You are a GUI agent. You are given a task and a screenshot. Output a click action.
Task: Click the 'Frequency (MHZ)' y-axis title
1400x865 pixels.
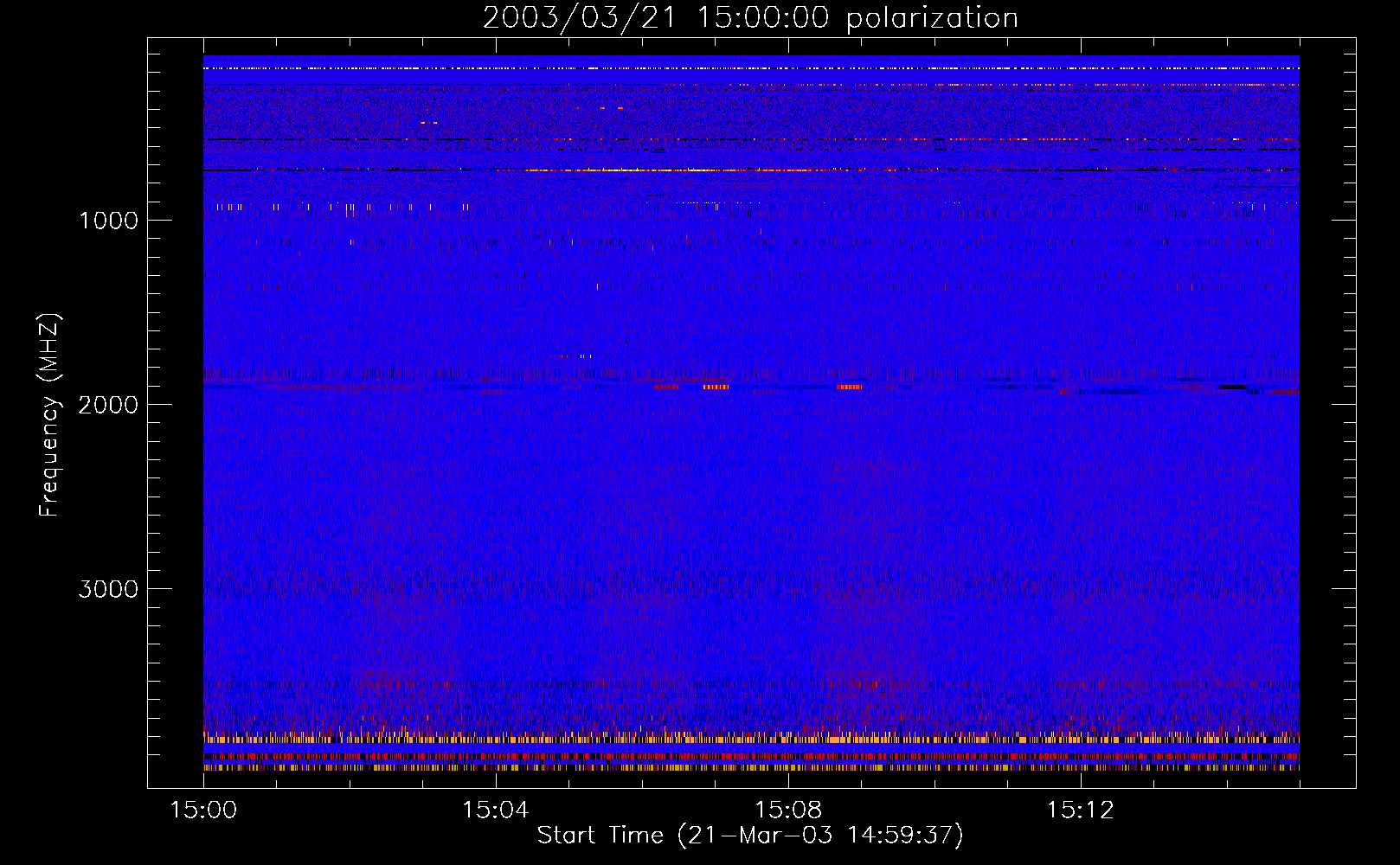coord(50,415)
